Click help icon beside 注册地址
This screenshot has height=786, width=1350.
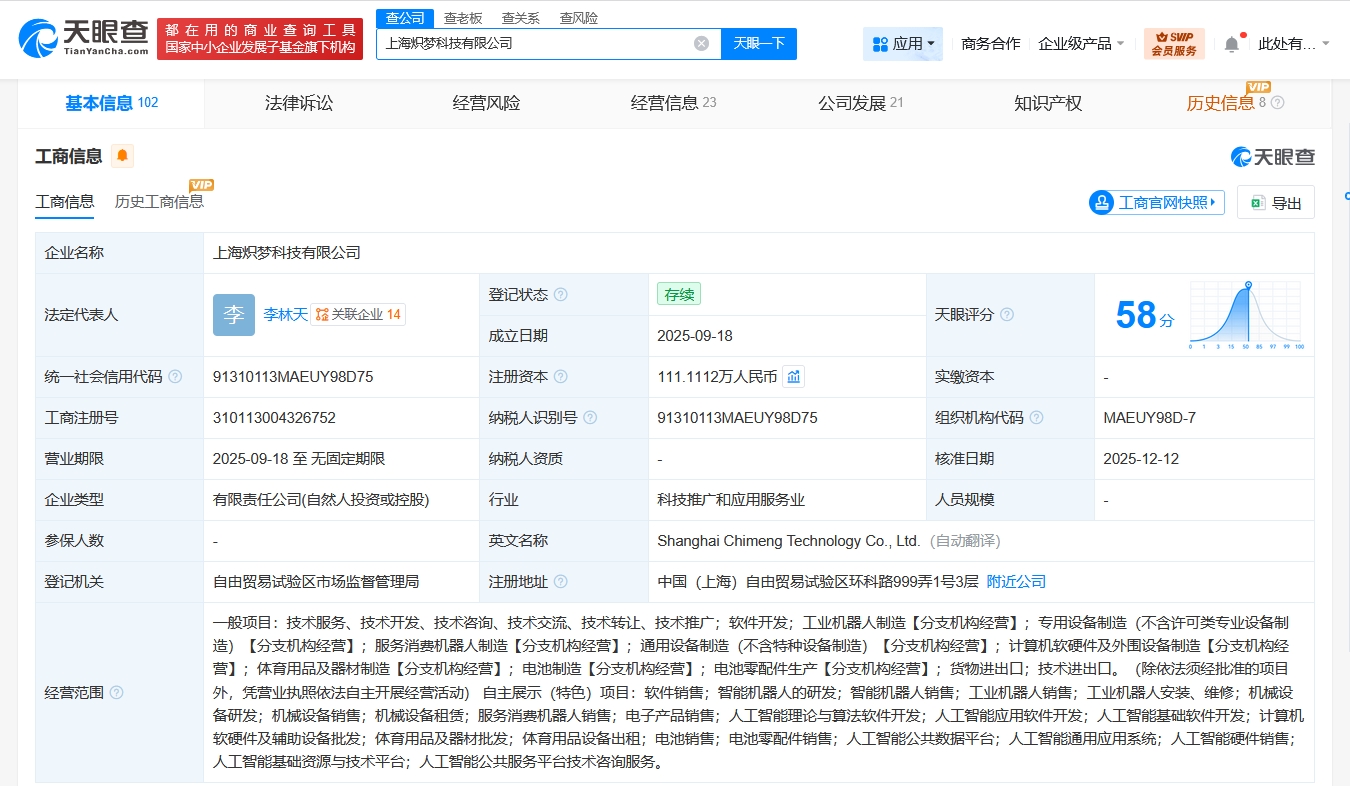coord(561,582)
